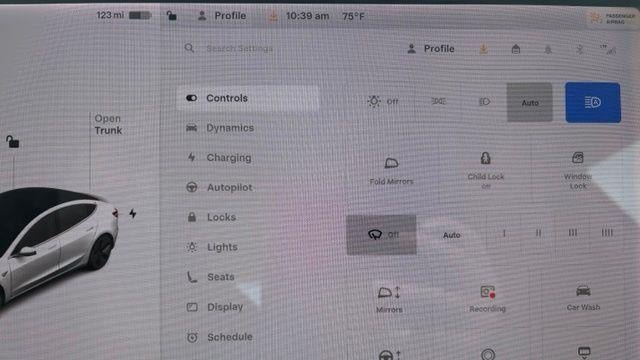This screenshot has height=360, width=640.
Task: Open the HomeLink garage icon
Action: [516, 49]
